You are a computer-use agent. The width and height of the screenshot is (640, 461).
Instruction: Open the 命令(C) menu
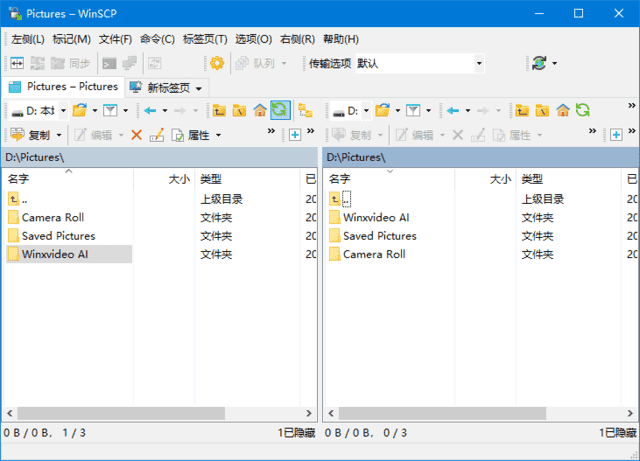click(x=157, y=39)
